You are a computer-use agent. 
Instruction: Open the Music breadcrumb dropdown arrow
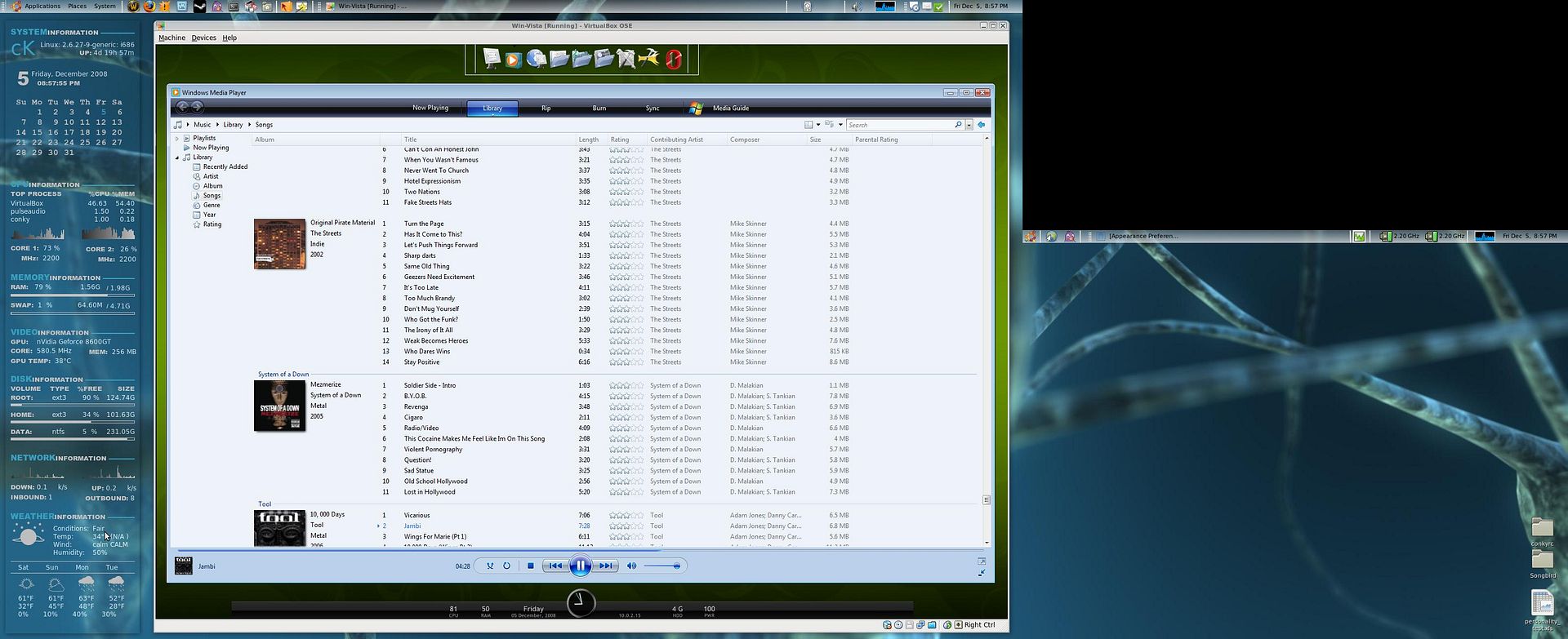click(219, 125)
